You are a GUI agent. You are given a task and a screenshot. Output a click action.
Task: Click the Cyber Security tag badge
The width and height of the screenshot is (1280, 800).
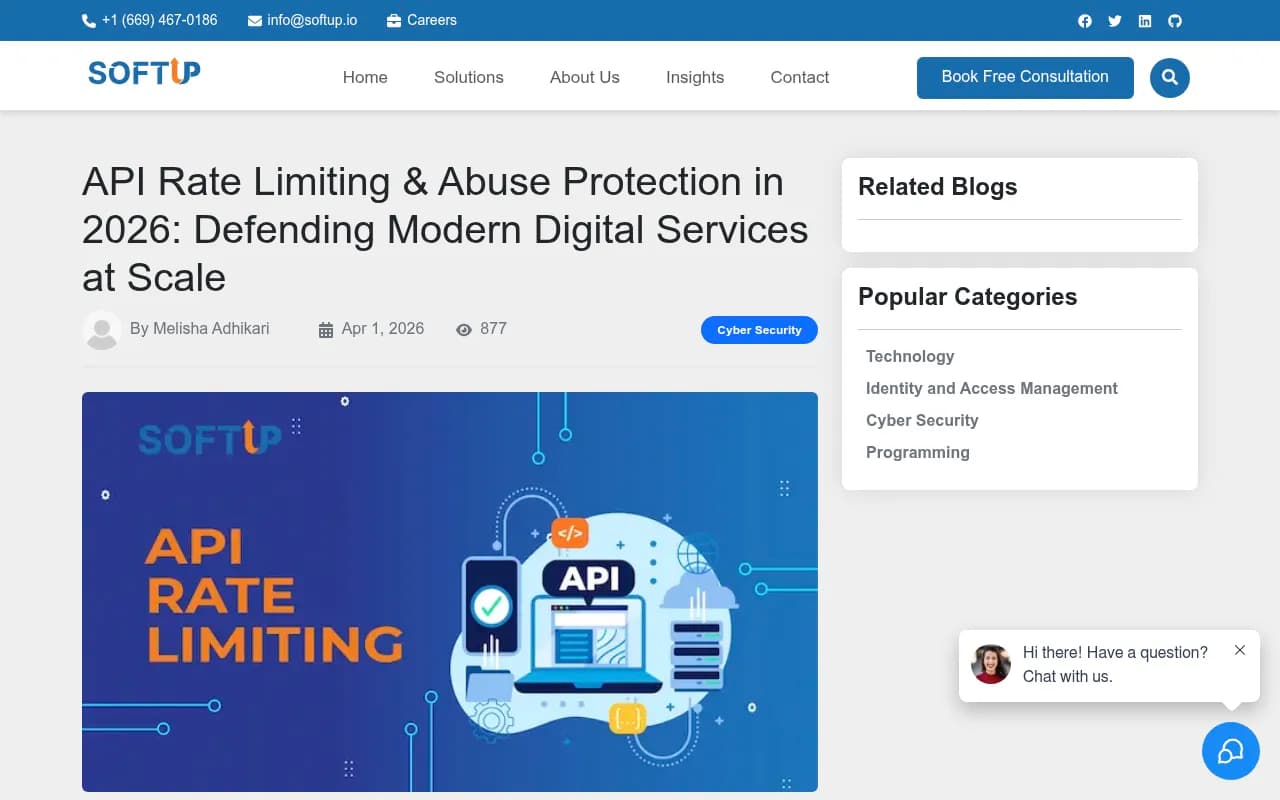click(x=759, y=330)
